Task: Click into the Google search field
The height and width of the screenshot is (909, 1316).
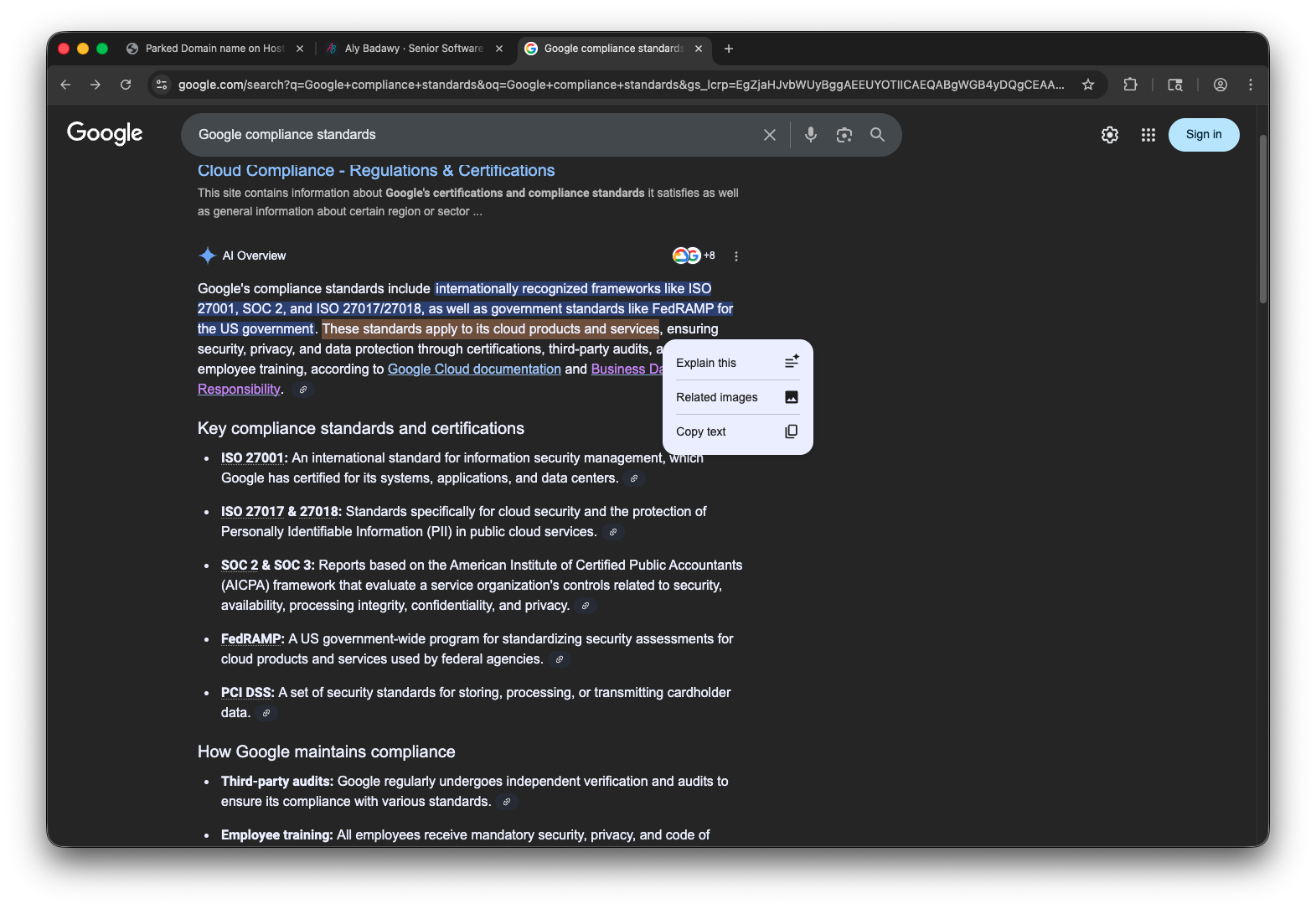Action: [x=469, y=135]
